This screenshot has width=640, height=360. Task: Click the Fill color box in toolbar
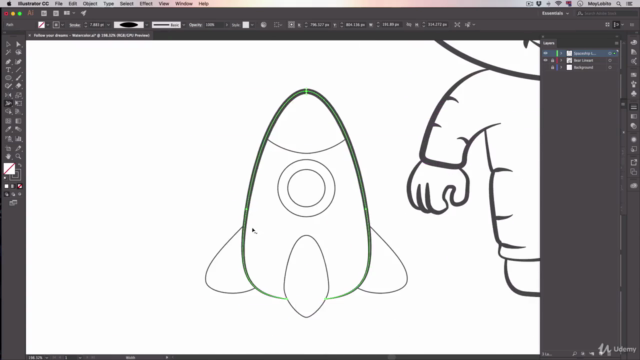(x=9, y=169)
